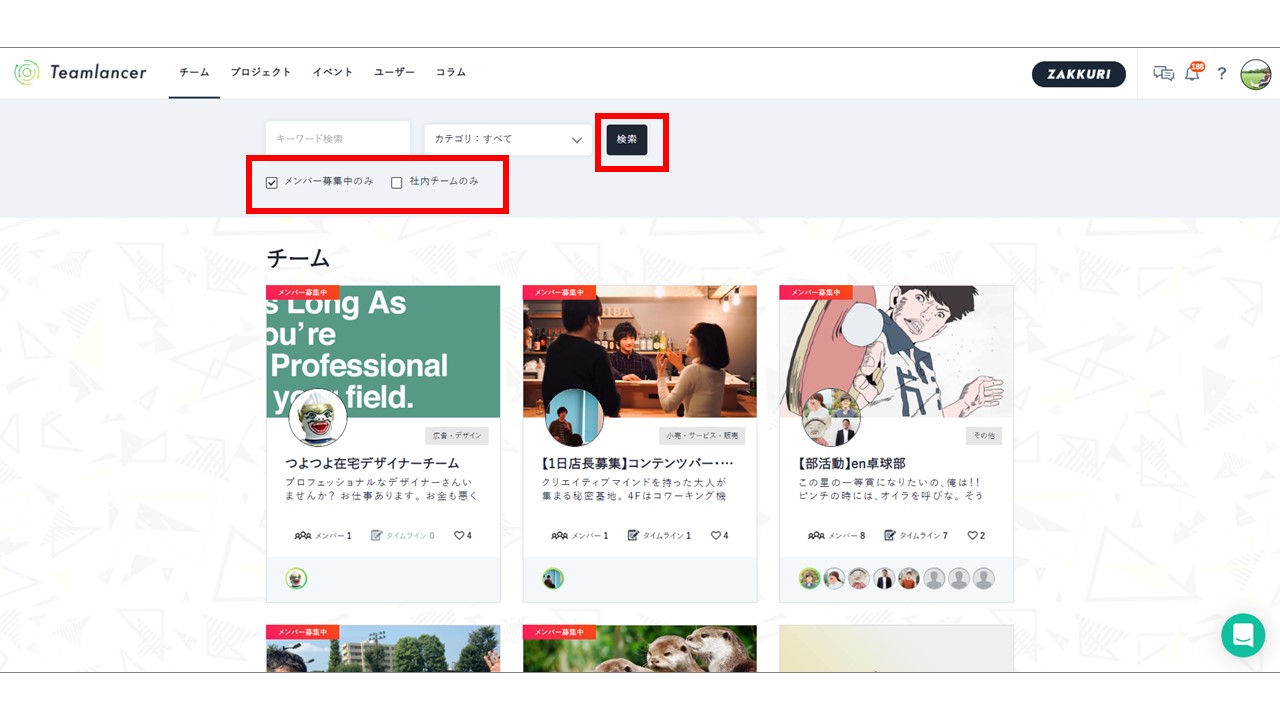
Task: Open the 【部活動】en卓球部 title link
Action: tap(852, 464)
